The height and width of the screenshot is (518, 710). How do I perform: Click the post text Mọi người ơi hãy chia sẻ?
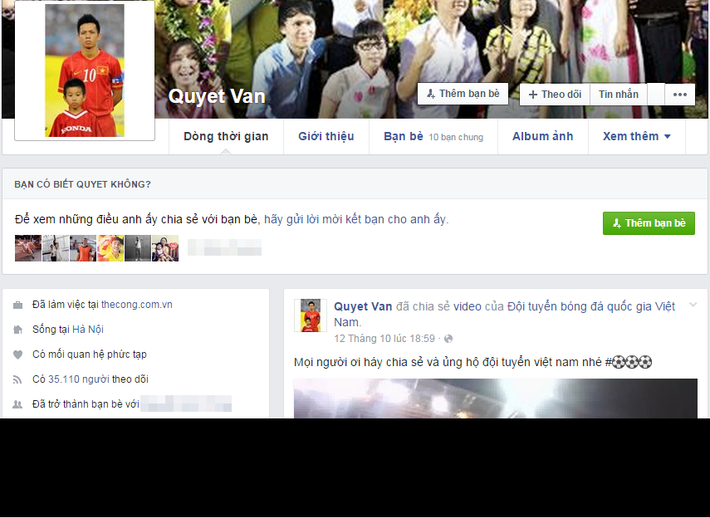(473, 362)
